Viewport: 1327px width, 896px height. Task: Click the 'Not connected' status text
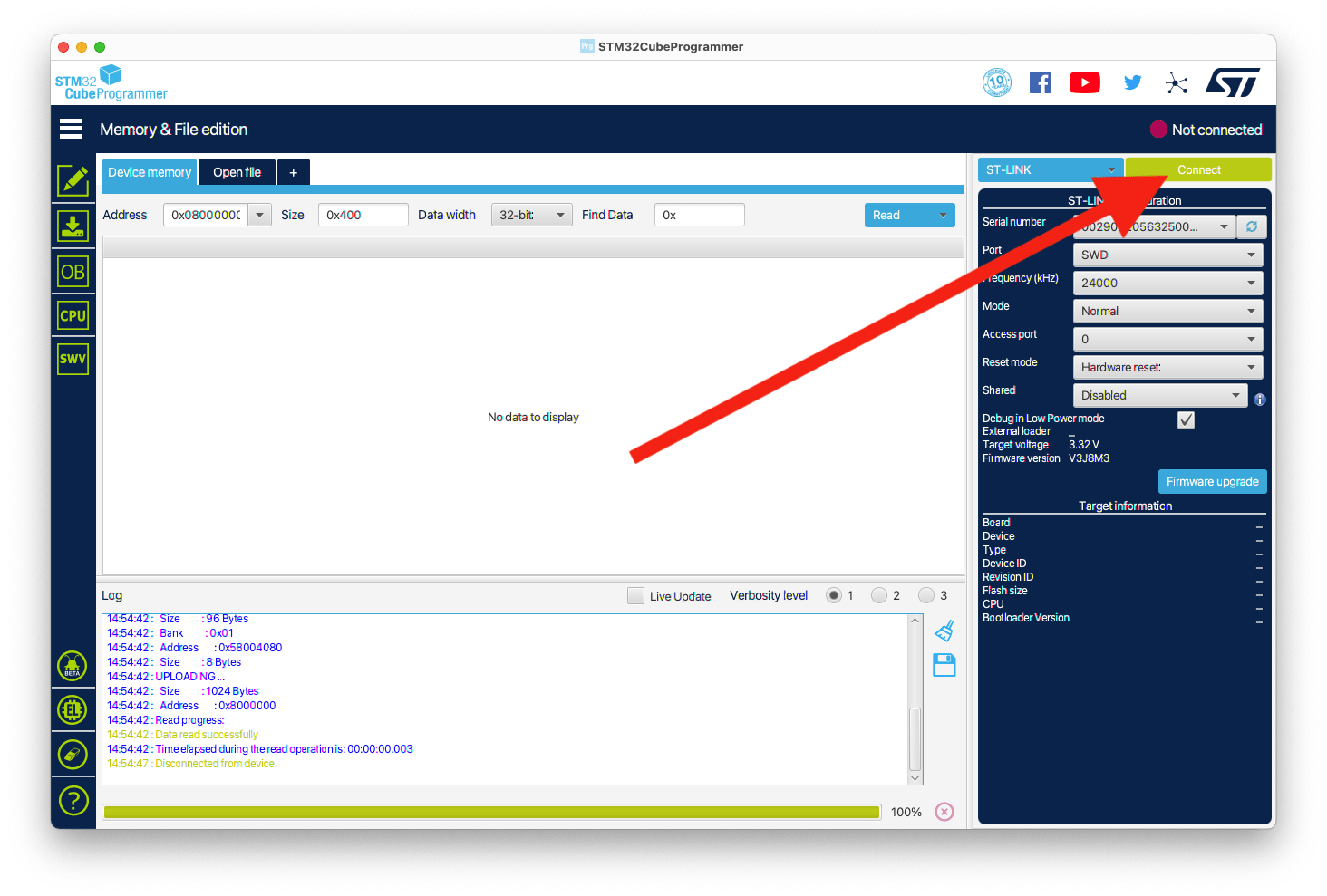pyautogui.click(x=1216, y=130)
